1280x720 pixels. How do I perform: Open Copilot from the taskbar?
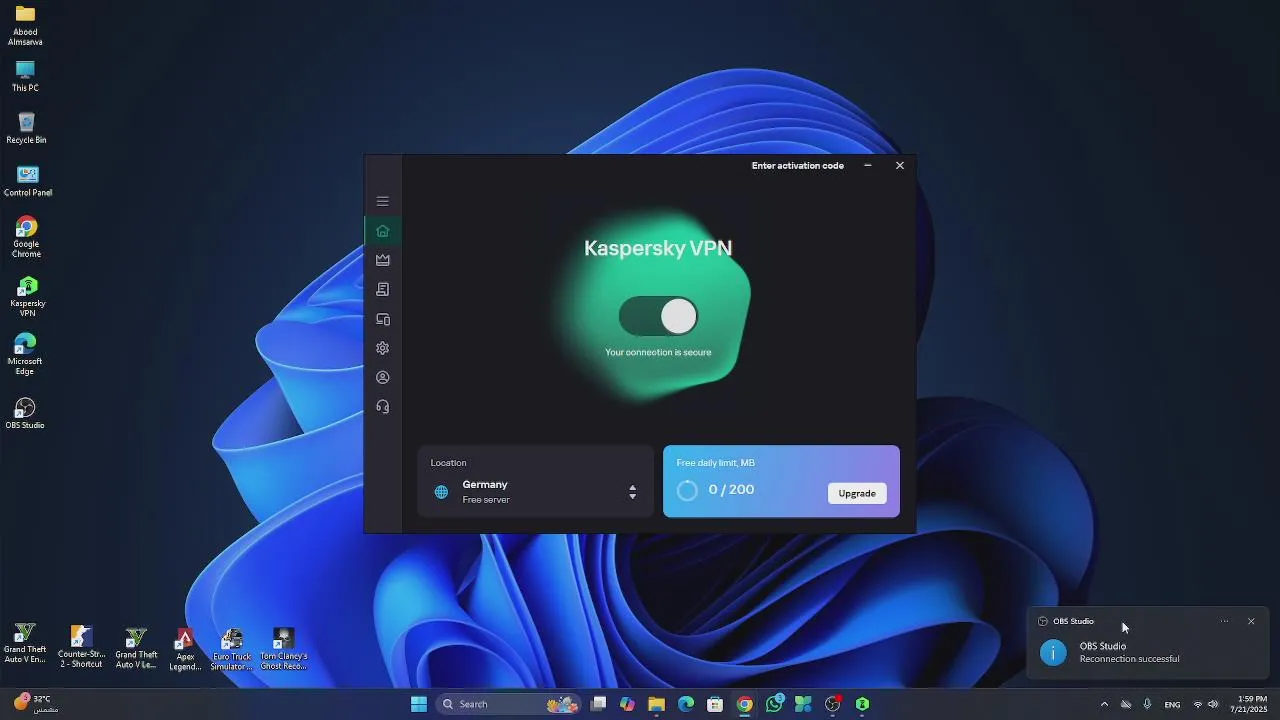pyautogui.click(x=627, y=704)
